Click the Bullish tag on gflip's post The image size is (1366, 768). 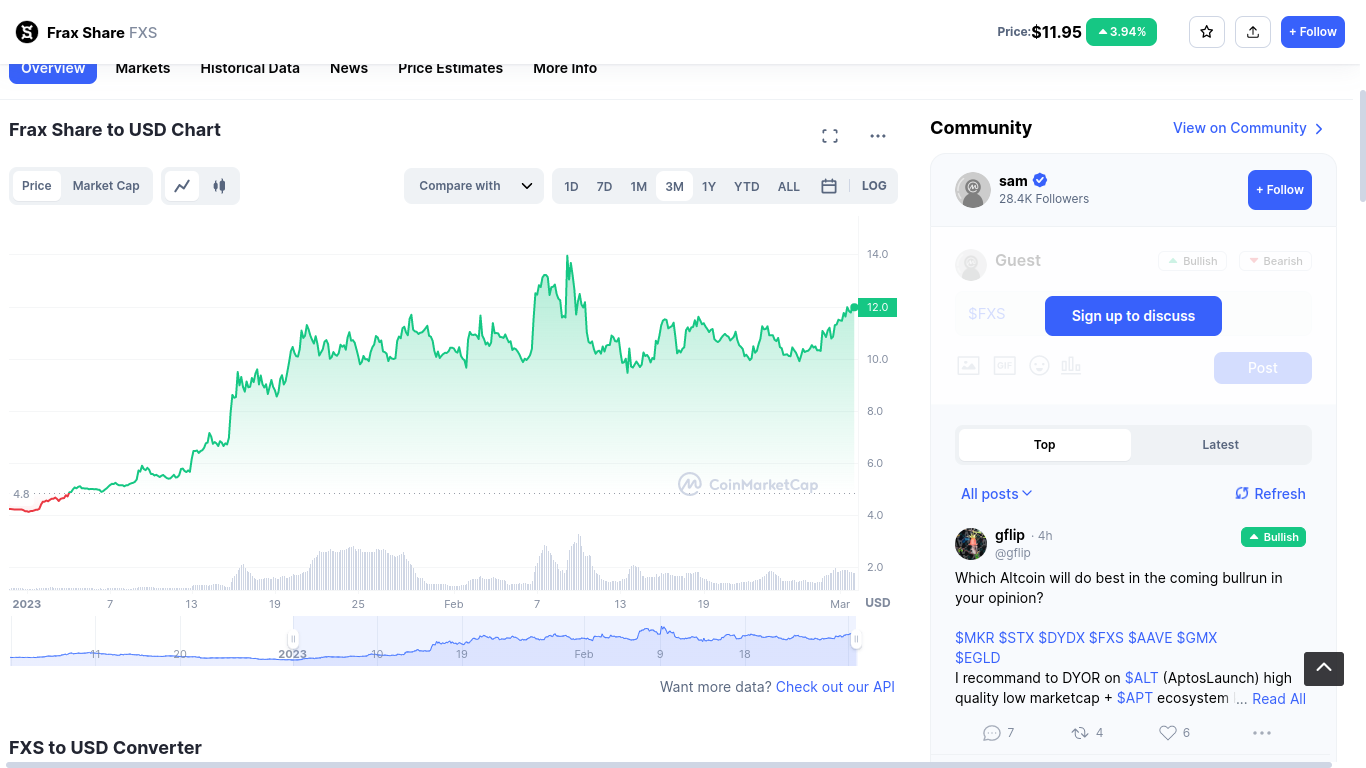(1273, 537)
